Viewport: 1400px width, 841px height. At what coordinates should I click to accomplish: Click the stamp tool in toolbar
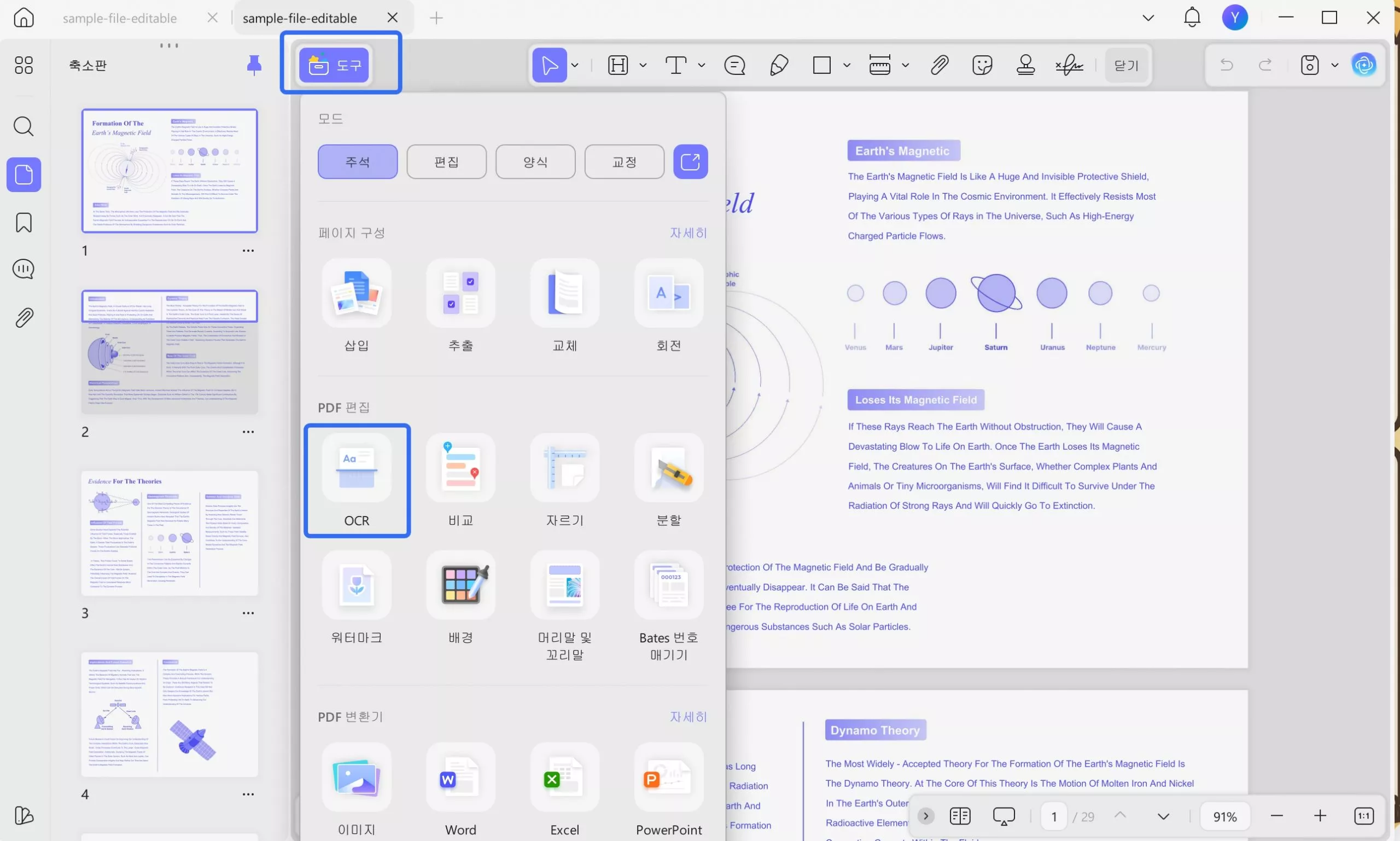[x=1025, y=65]
